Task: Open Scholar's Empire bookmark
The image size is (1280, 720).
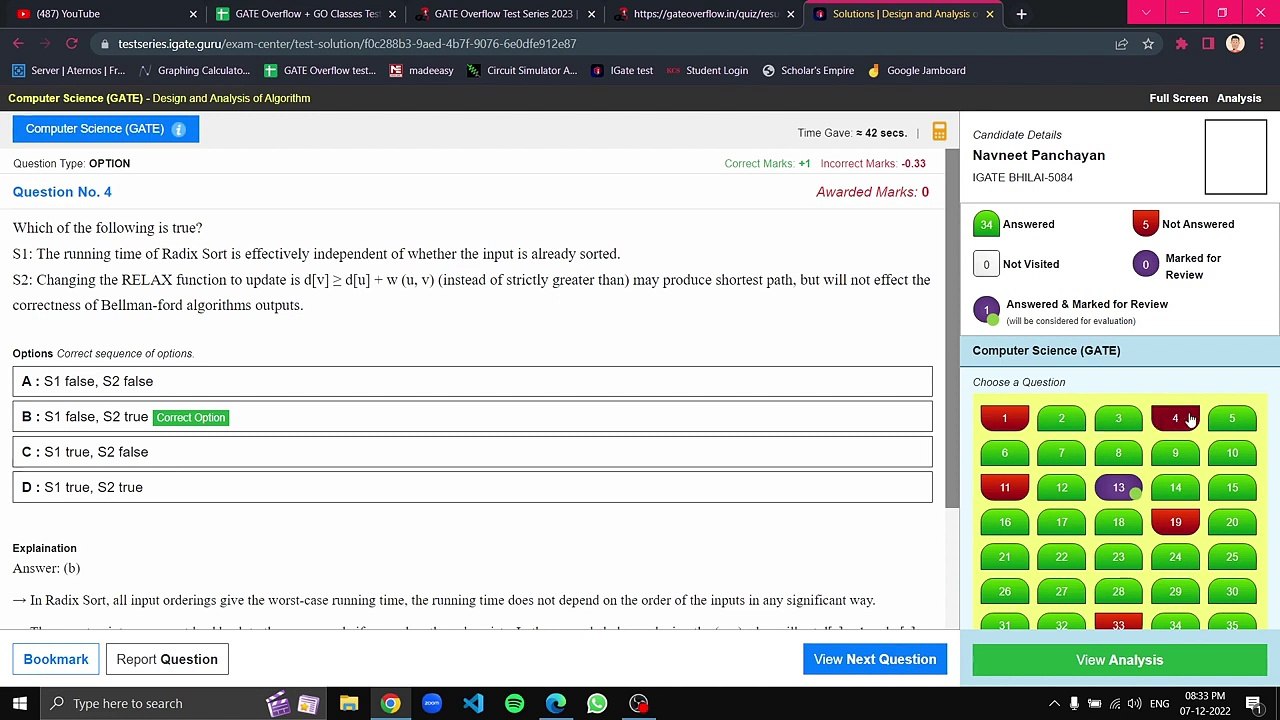Action: 808,71
